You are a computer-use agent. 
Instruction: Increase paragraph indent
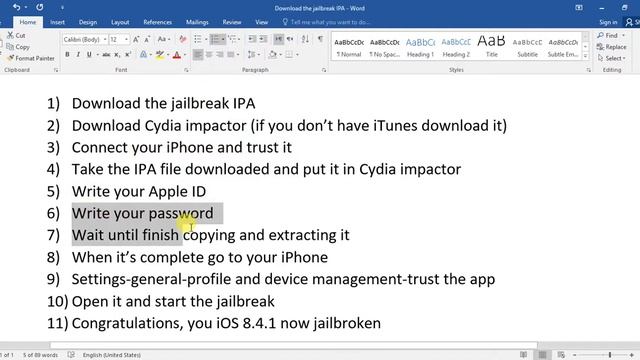263,39
